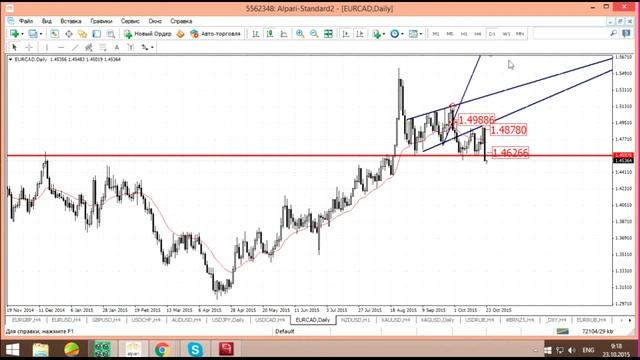Open the Strategy Tester icon
The width and height of the screenshot is (640, 360).
coord(110,34)
